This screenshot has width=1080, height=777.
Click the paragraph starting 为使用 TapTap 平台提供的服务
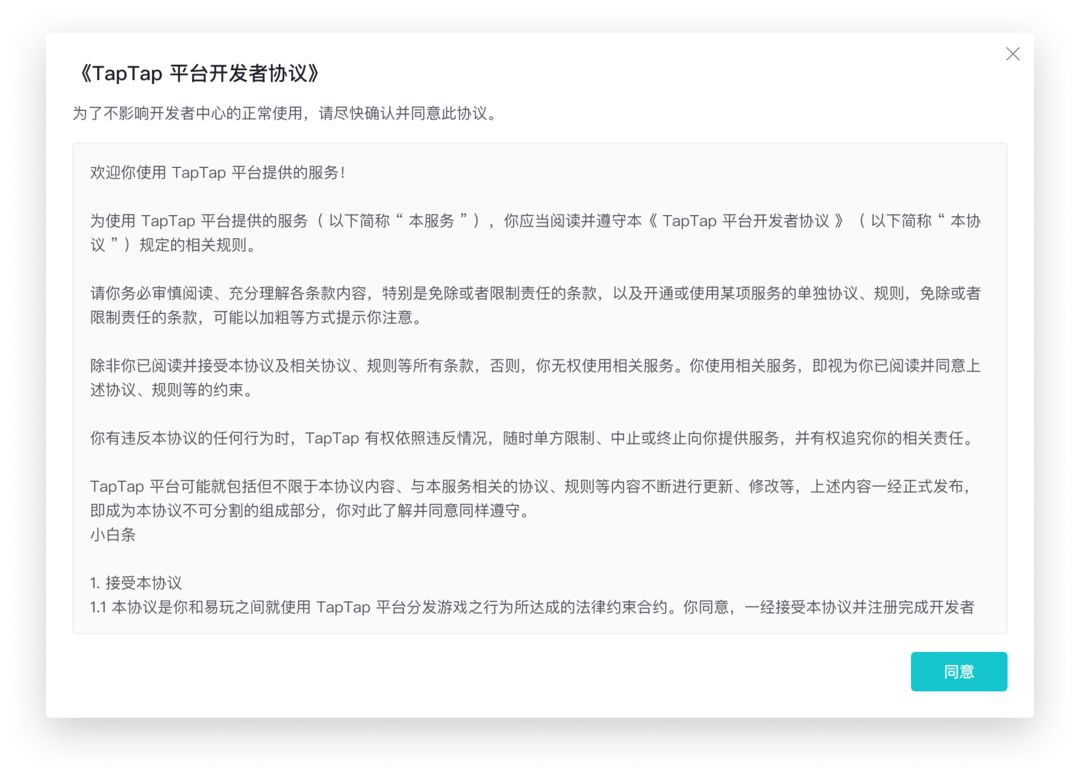click(x=535, y=233)
